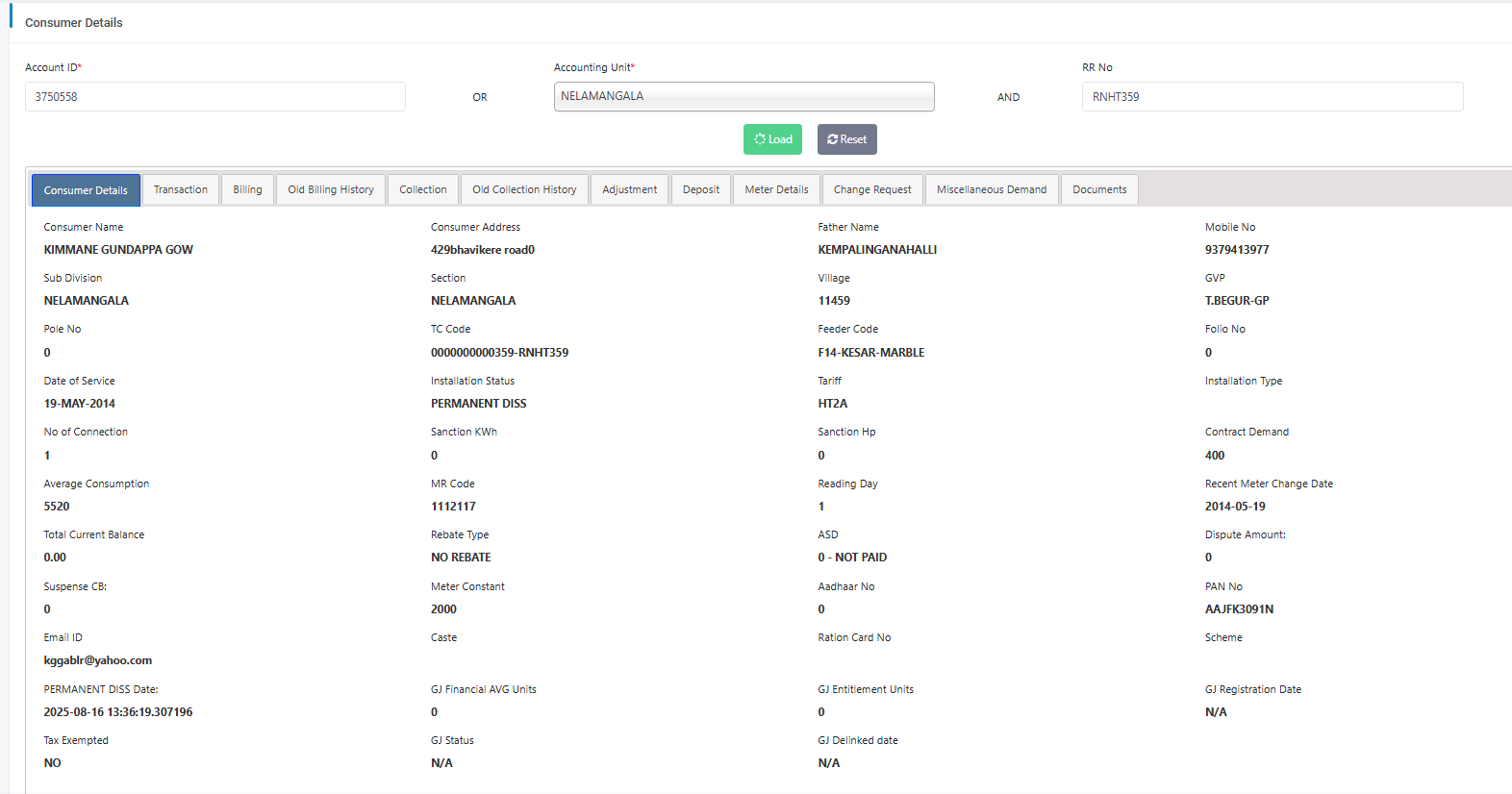
Task: Click consumer name KIMMANE GUNDAPPA GOW
Action: (118, 250)
